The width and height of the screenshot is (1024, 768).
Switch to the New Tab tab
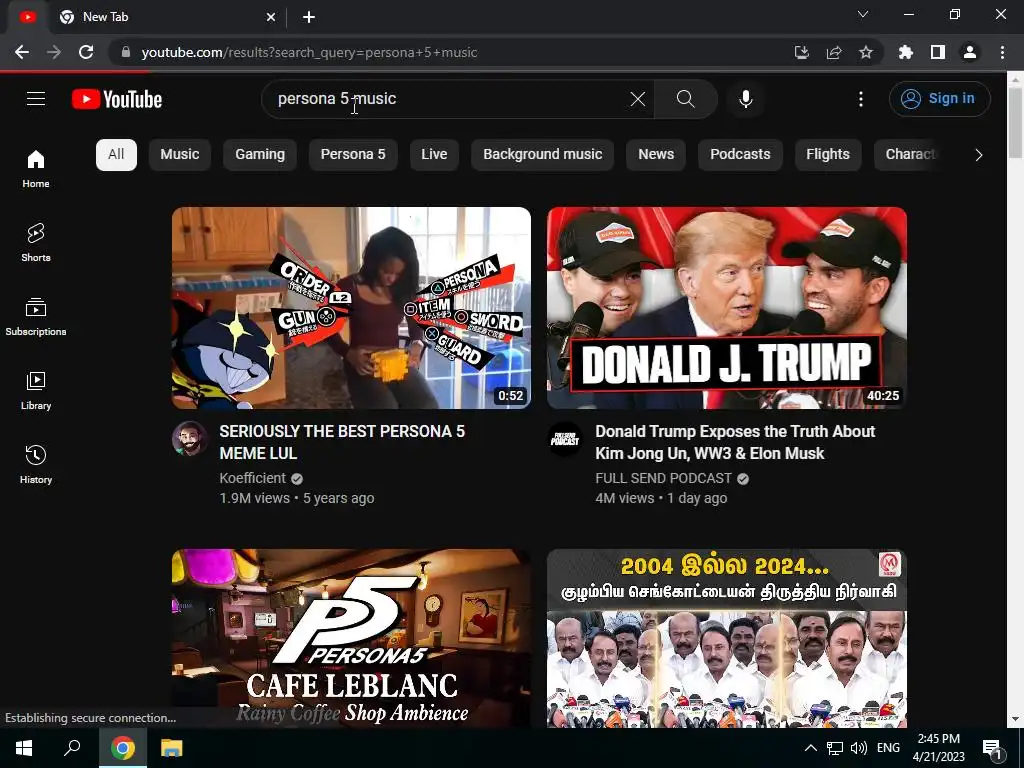click(167, 17)
